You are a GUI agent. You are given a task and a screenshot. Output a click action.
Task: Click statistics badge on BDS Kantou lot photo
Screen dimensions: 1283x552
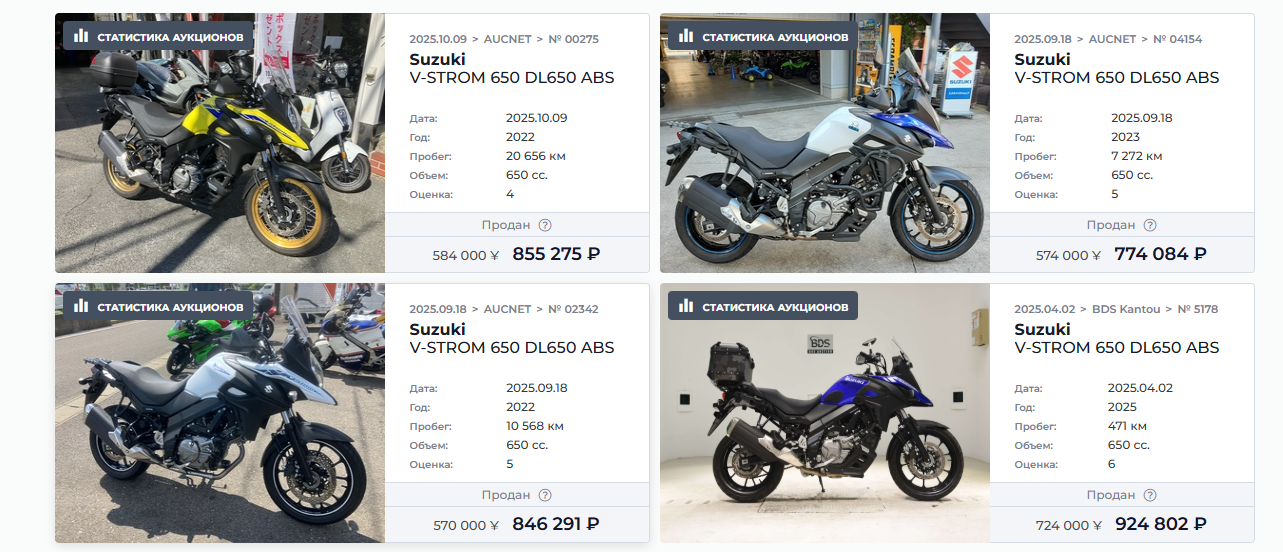click(763, 307)
